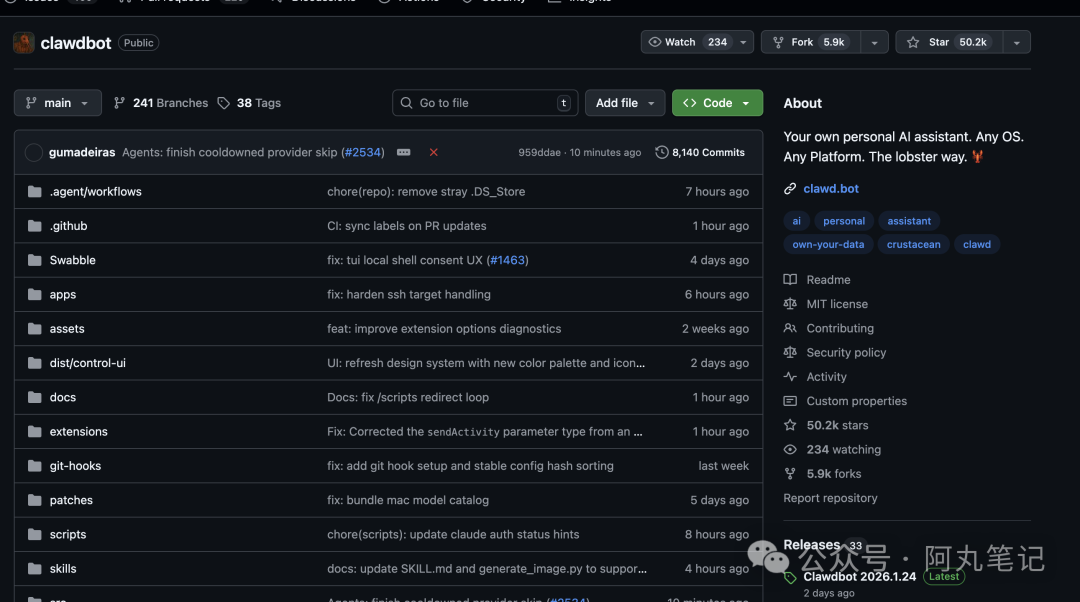The height and width of the screenshot is (602, 1080).
Task: Open the scripts folder
Action: (68, 534)
